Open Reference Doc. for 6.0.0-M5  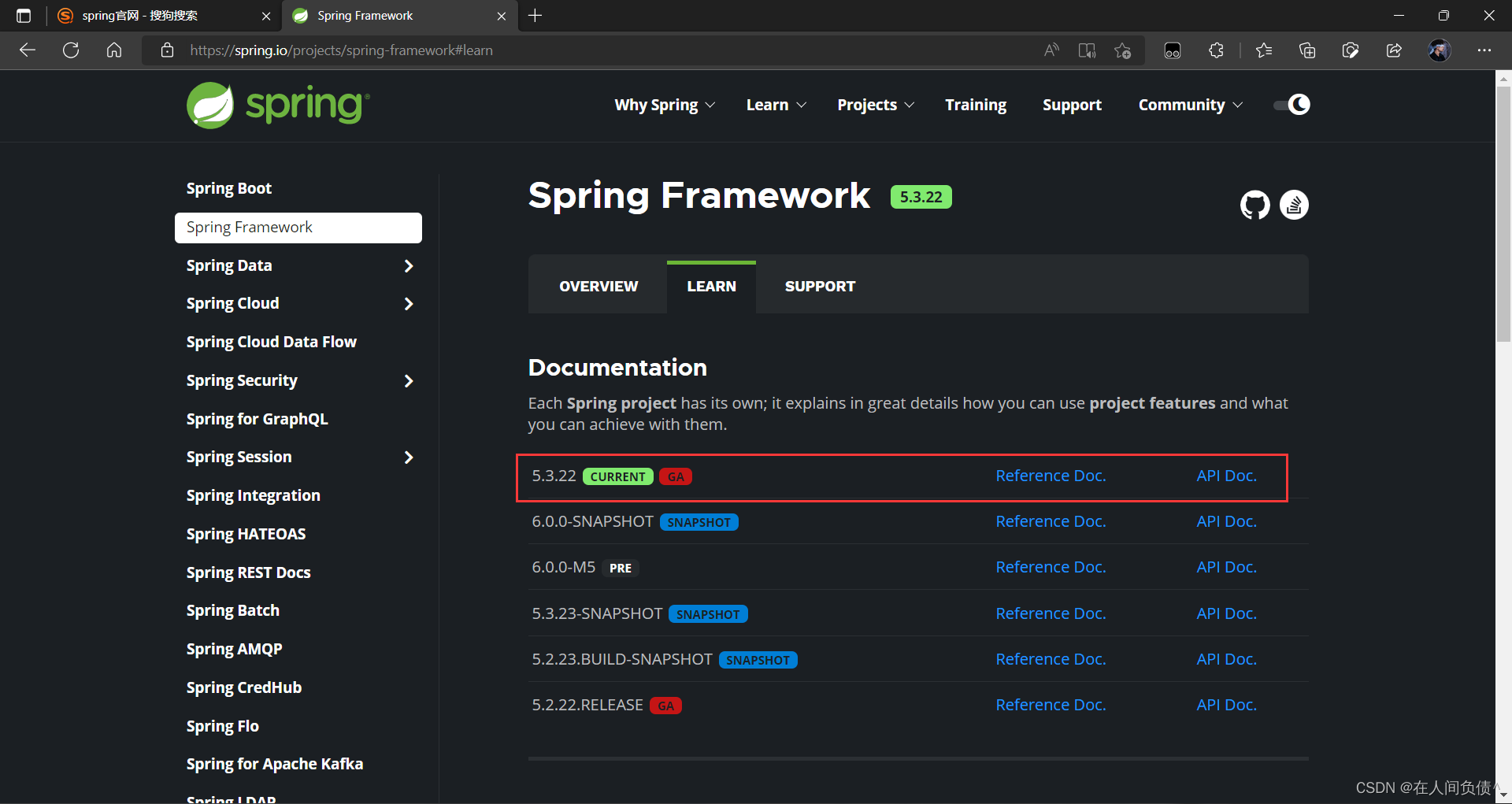pos(1051,567)
